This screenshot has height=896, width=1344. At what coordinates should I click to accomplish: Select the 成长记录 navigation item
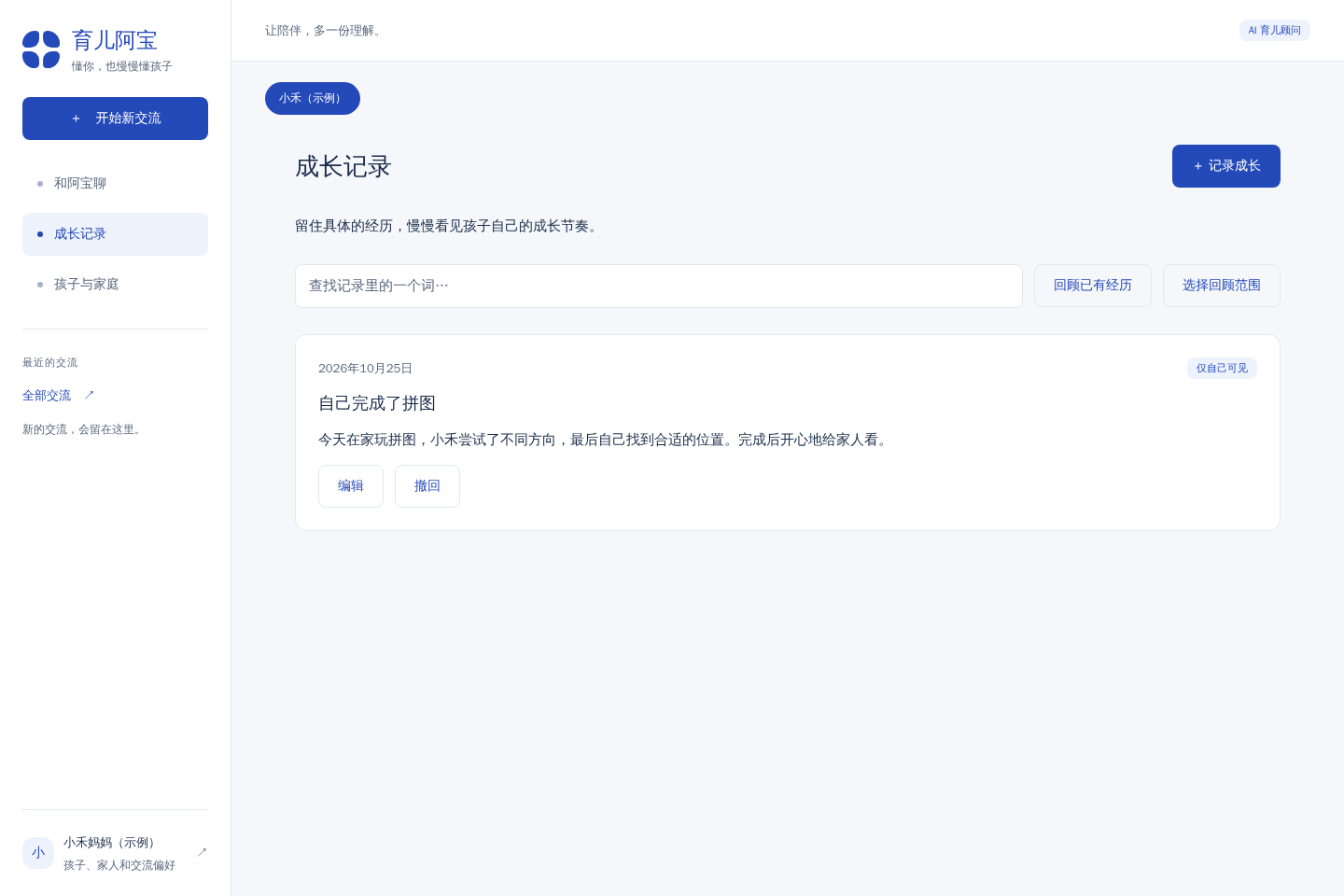click(x=115, y=234)
